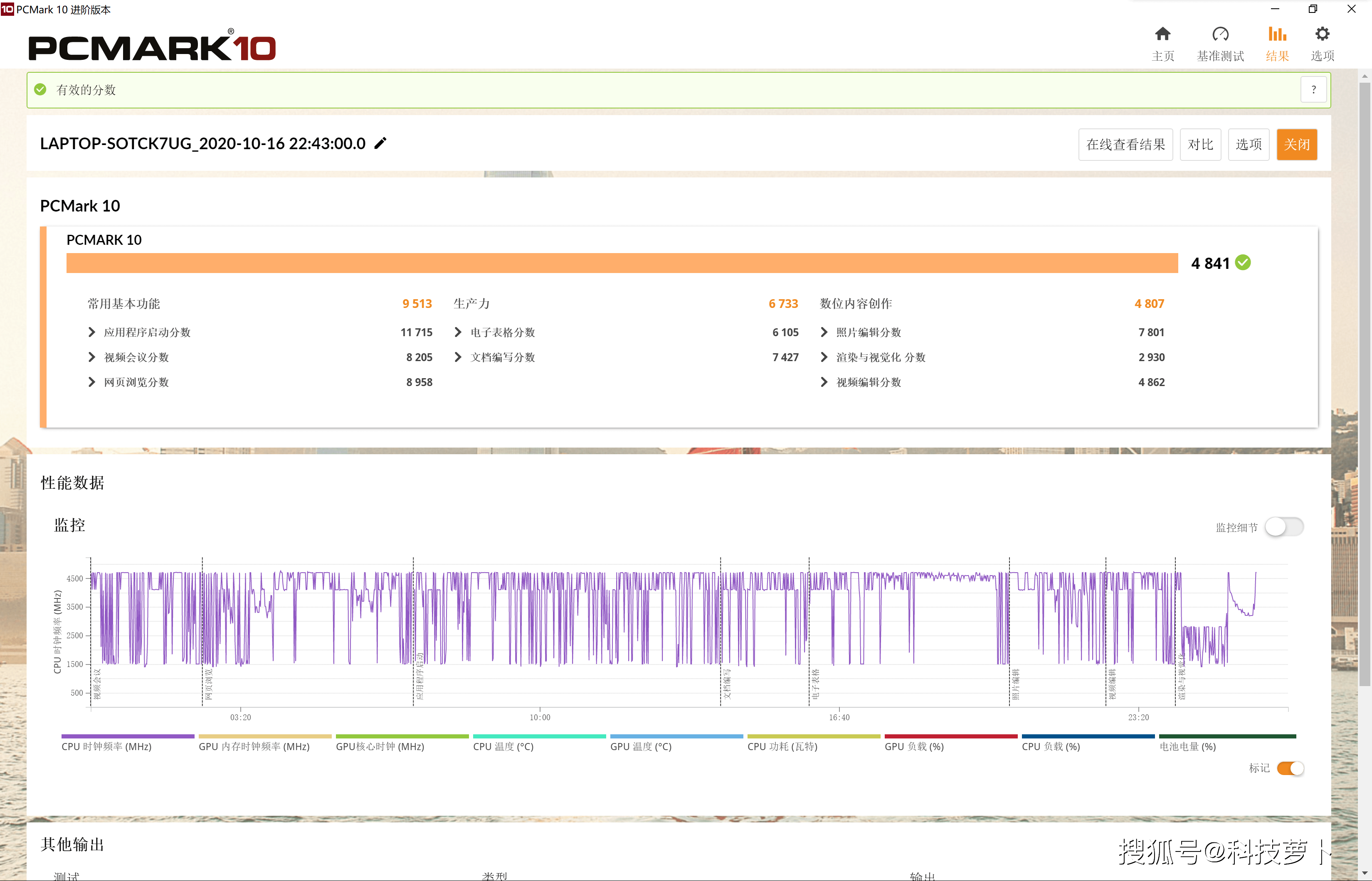The width and height of the screenshot is (1372, 881).
Task: Click the pencil icon to rename result
Action: click(380, 143)
